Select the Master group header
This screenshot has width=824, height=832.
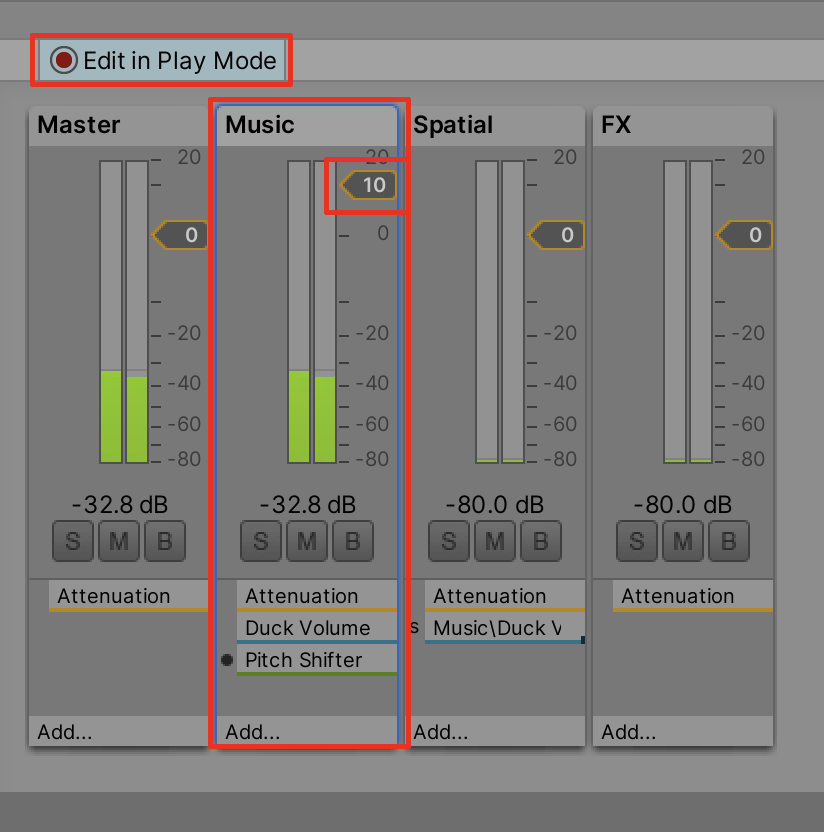pyautogui.click(x=118, y=125)
